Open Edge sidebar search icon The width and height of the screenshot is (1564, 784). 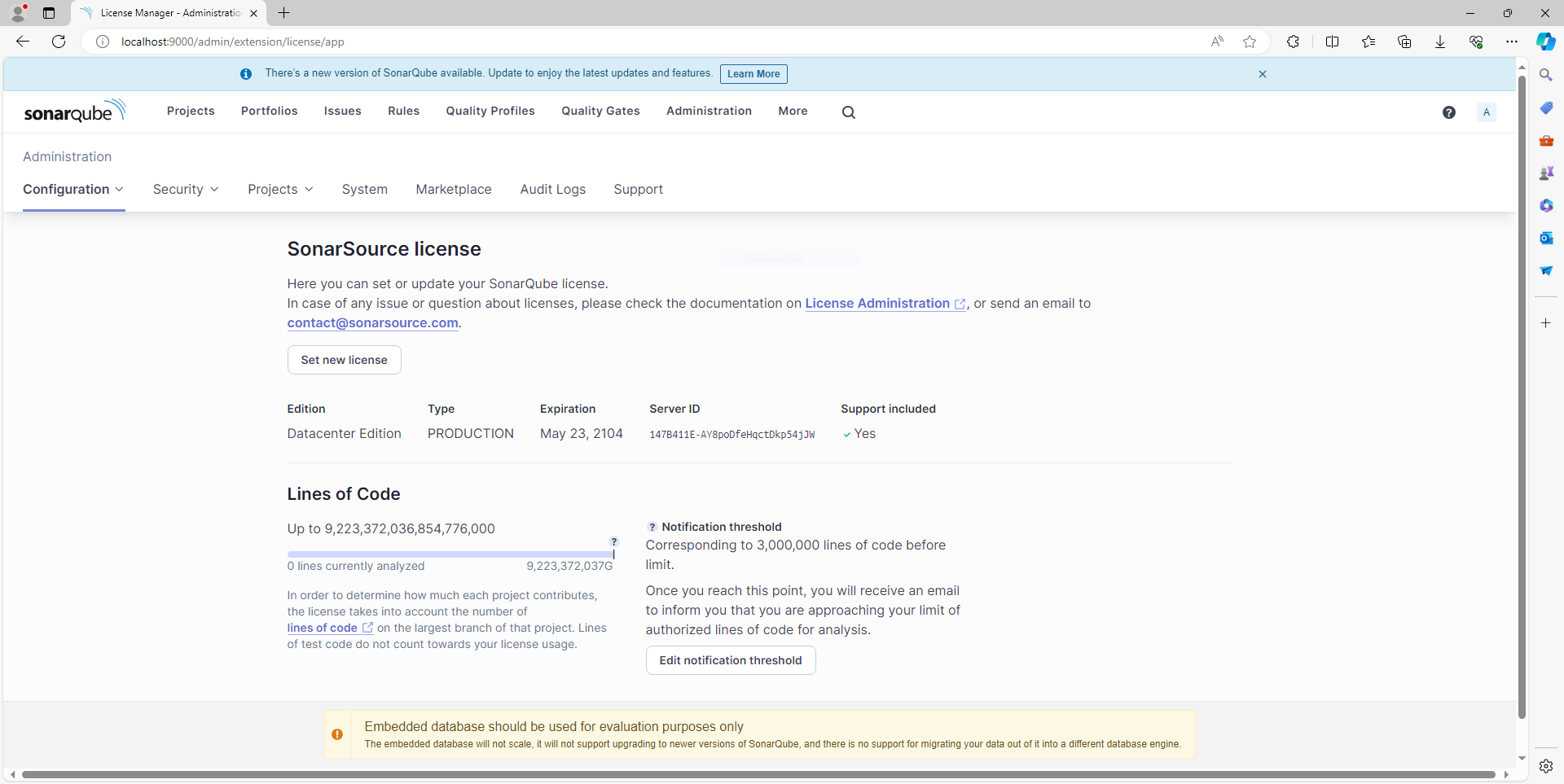click(x=1545, y=75)
